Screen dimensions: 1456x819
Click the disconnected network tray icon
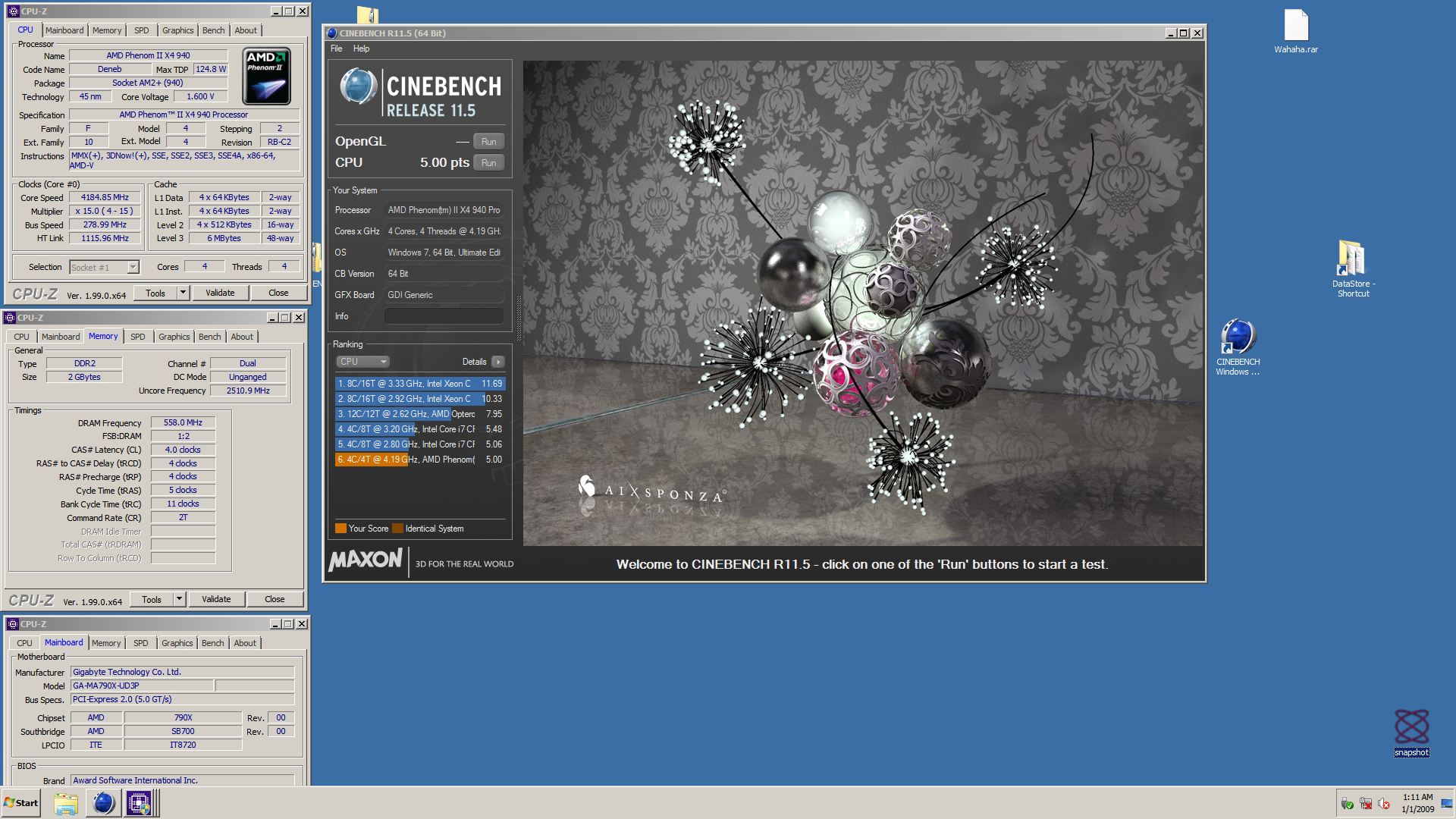tap(1366, 804)
